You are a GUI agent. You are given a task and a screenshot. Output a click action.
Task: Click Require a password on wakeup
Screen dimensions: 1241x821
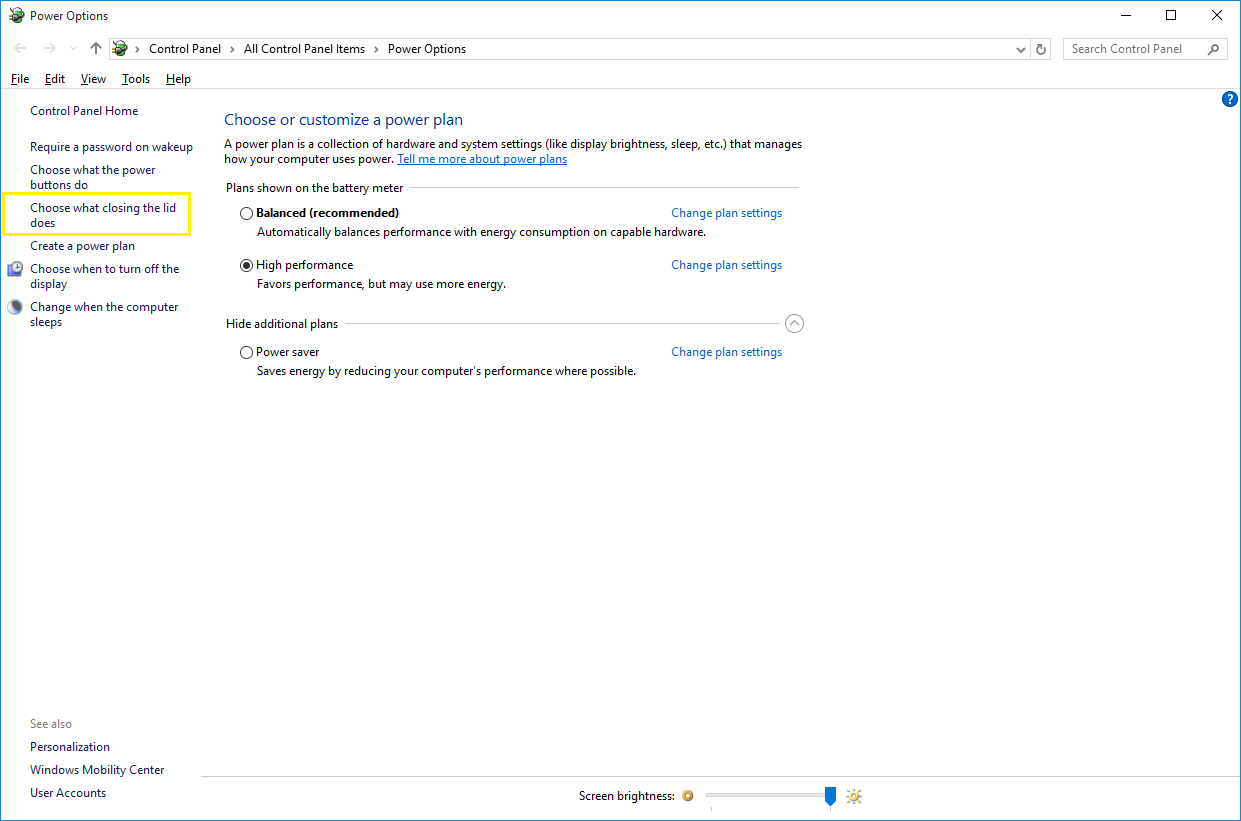[111, 147]
